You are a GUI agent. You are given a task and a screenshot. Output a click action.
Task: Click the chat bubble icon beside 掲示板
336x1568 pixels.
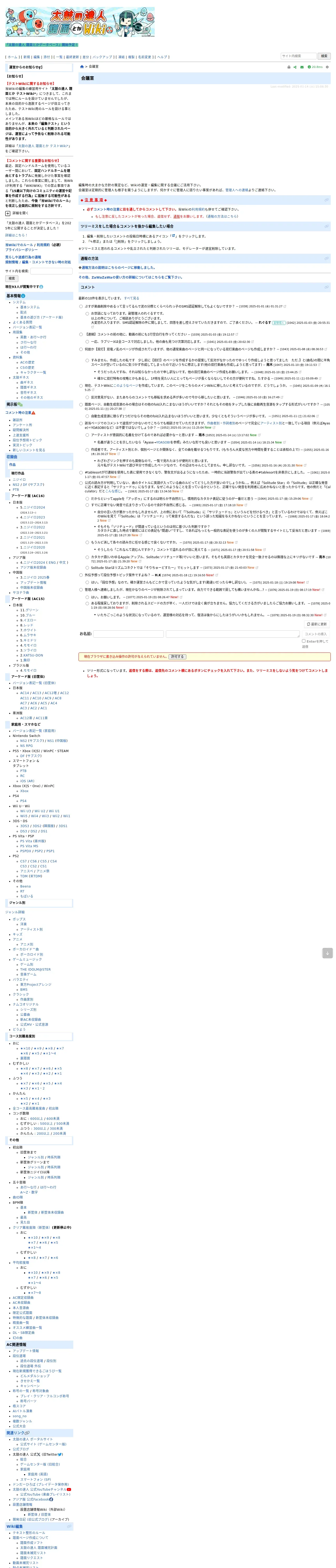[20, 404]
